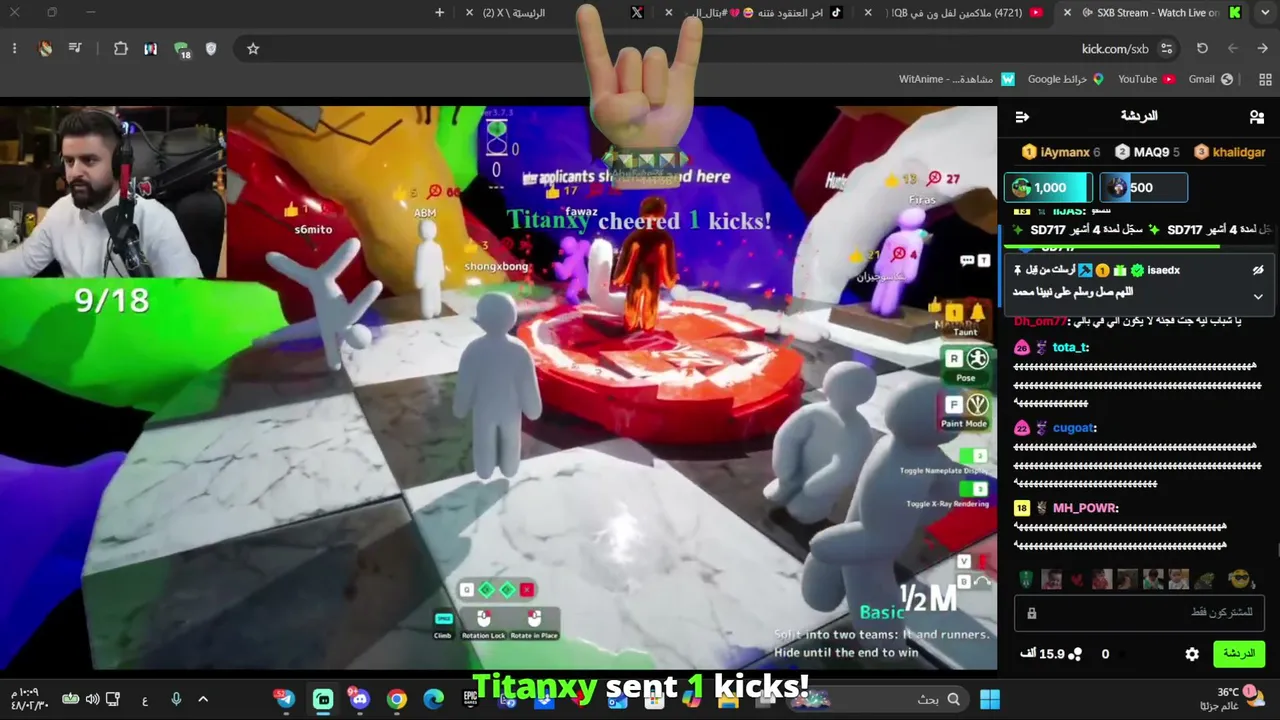Click the shield extension icon
Screen dimensions: 1280x720
pos(211,49)
